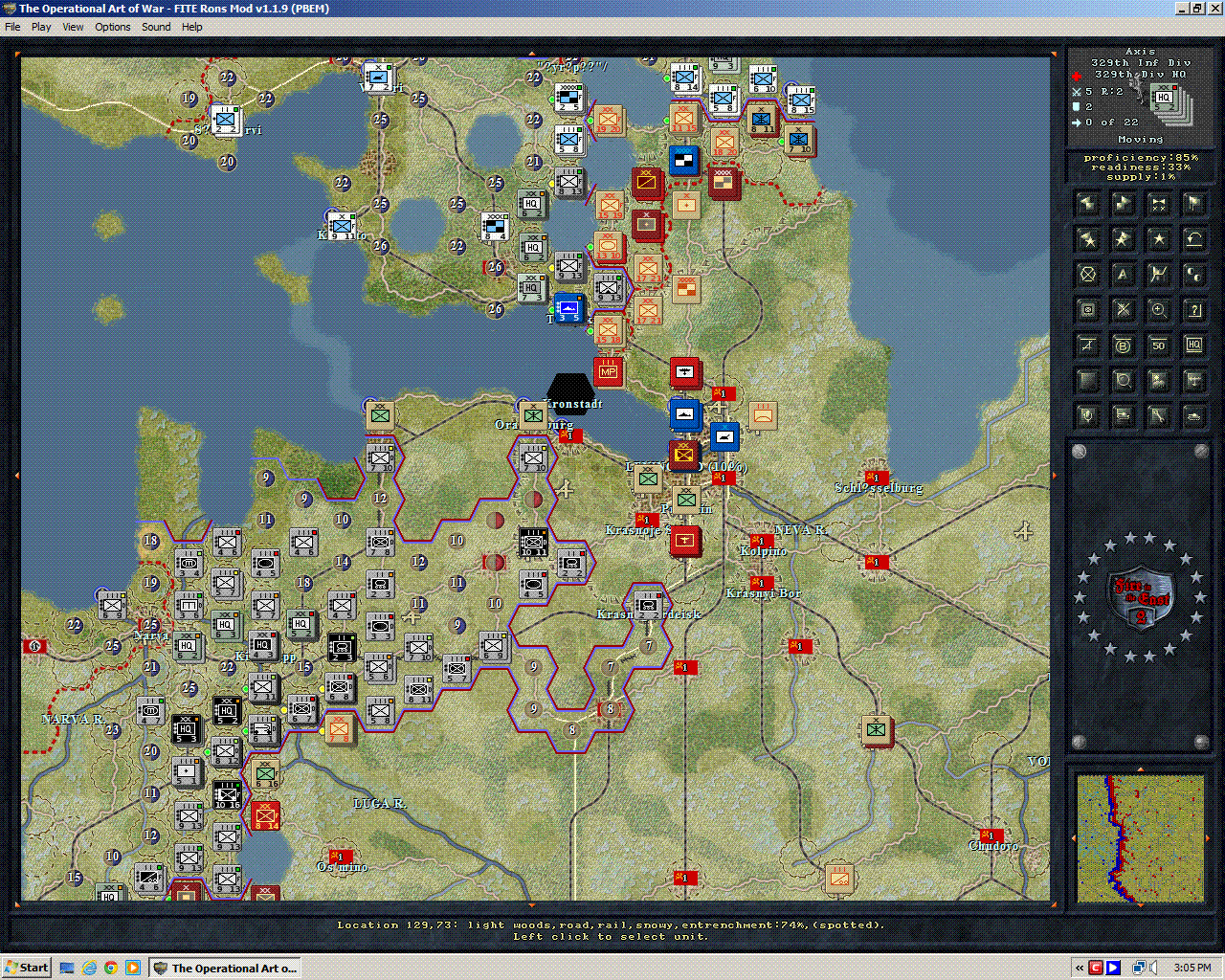Click the single flag button
Screen dimensions: 1225x980
click(1193, 204)
